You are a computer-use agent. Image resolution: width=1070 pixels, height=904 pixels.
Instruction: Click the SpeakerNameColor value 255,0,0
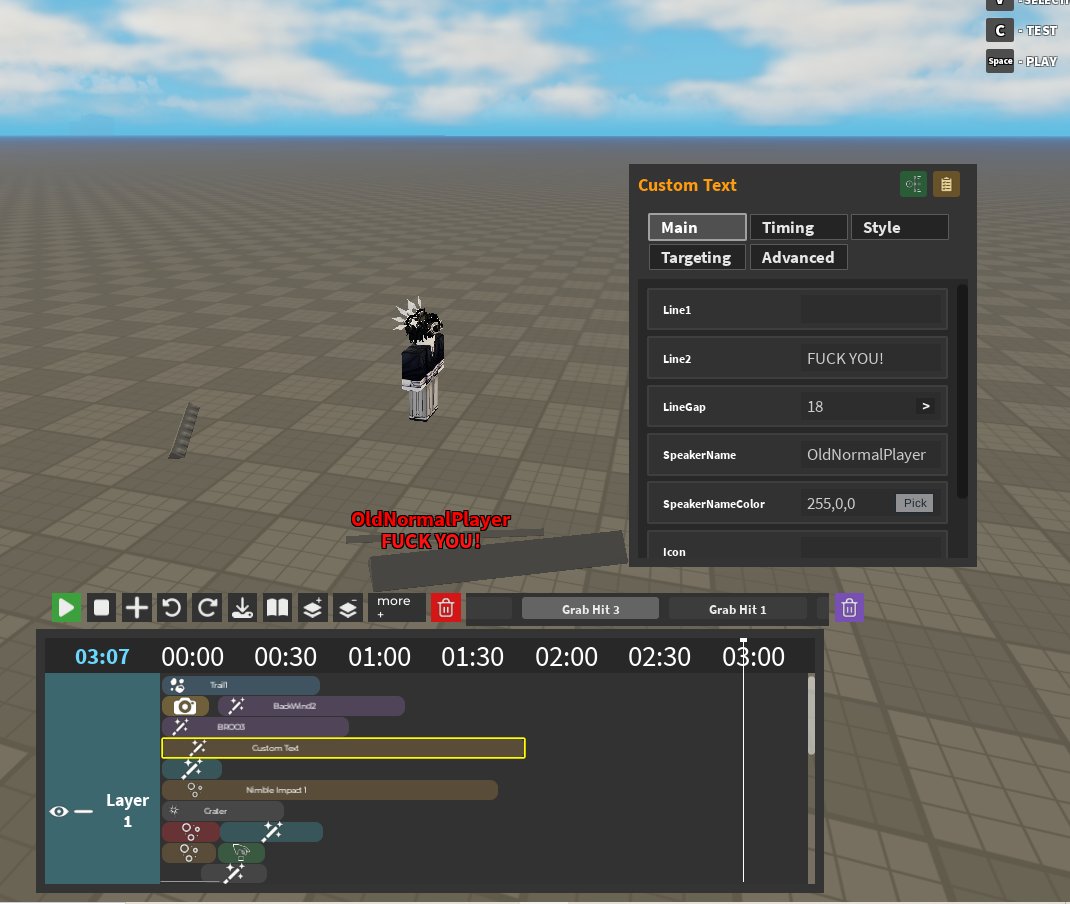(x=846, y=504)
